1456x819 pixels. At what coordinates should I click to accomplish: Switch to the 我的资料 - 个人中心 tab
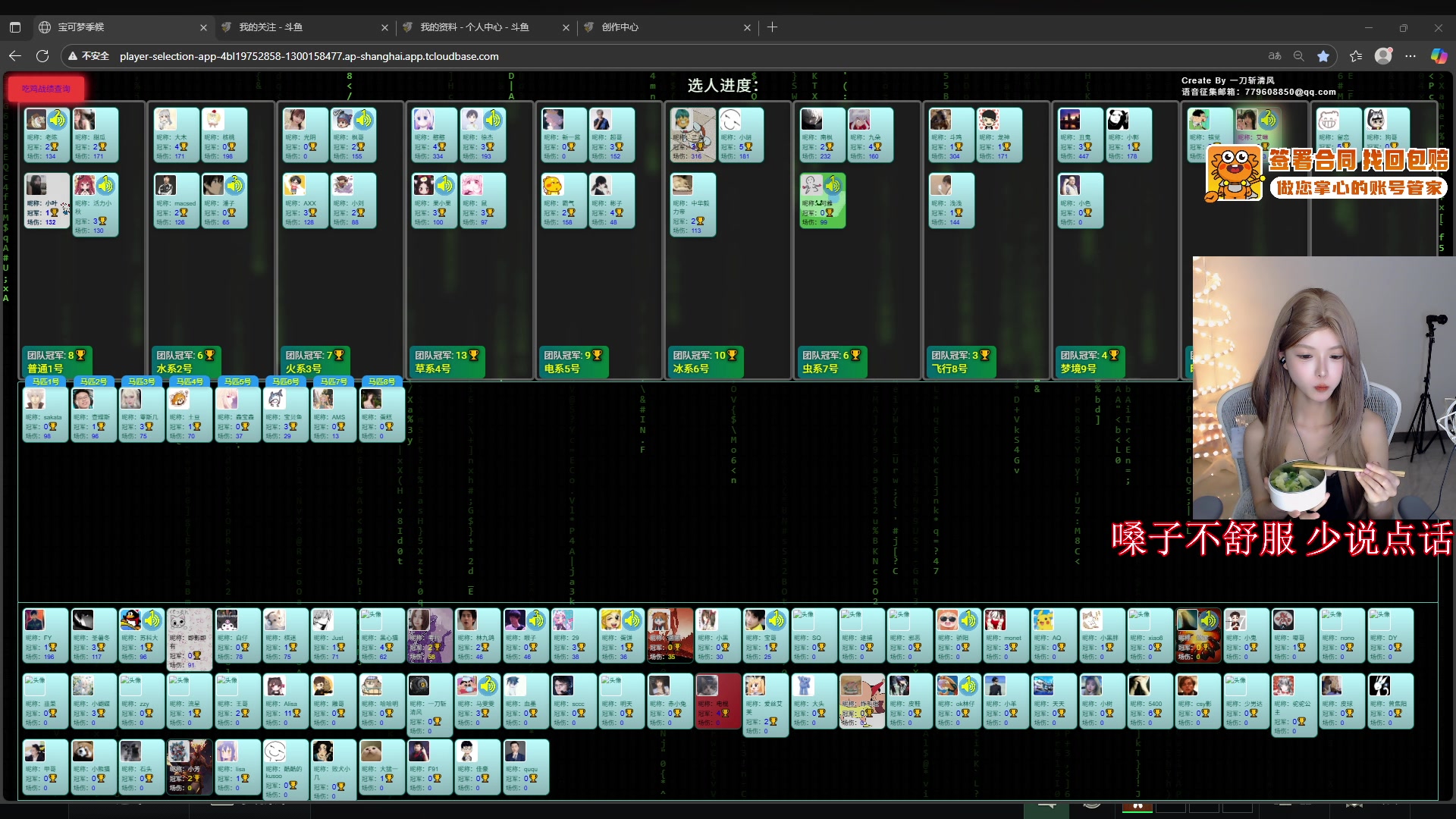coord(485,27)
